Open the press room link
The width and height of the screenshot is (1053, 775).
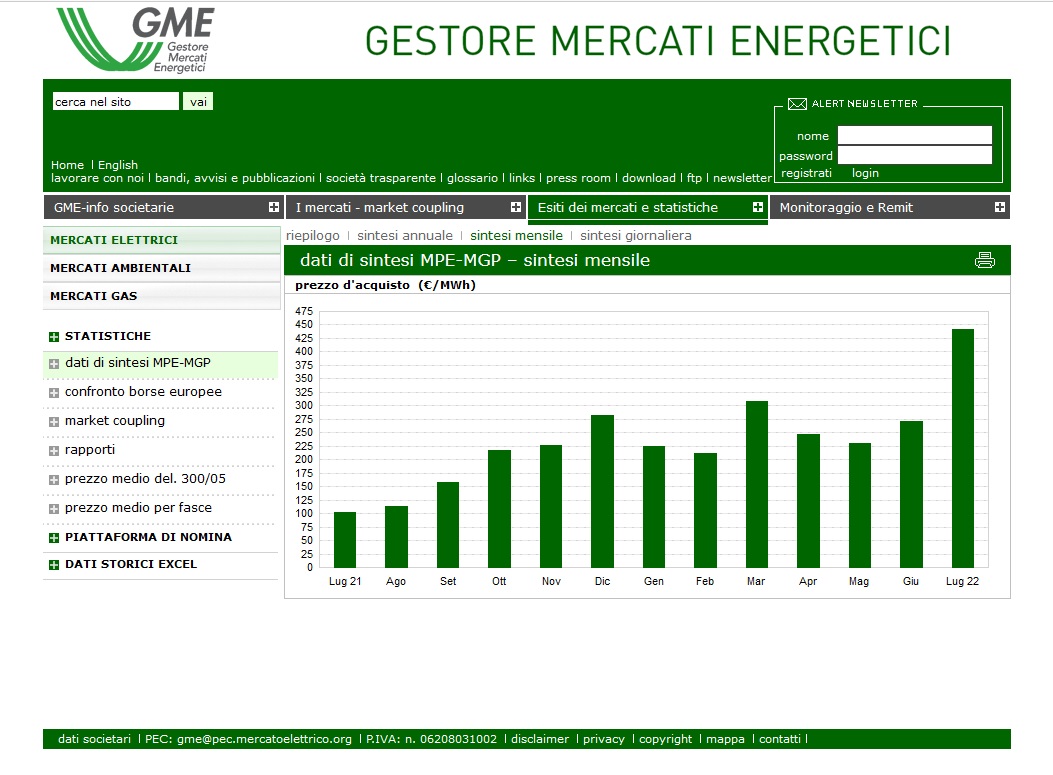[x=578, y=178]
